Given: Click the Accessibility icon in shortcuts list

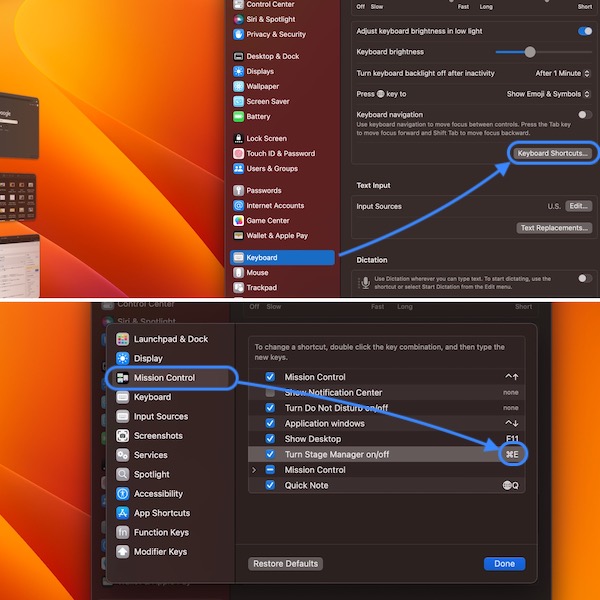Looking at the screenshot, I should tap(122, 494).
